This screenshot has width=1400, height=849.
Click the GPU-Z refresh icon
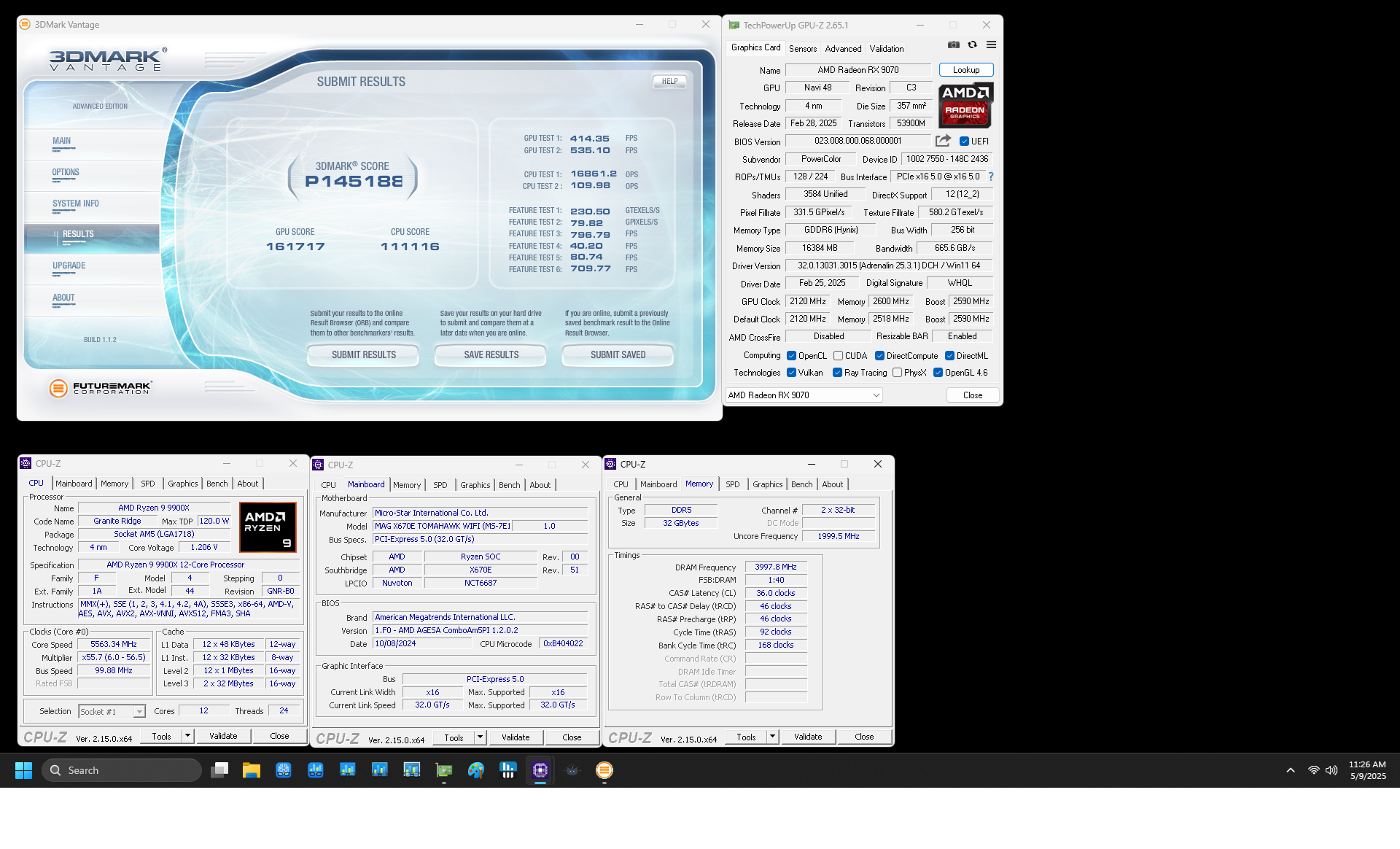[972, 44]
